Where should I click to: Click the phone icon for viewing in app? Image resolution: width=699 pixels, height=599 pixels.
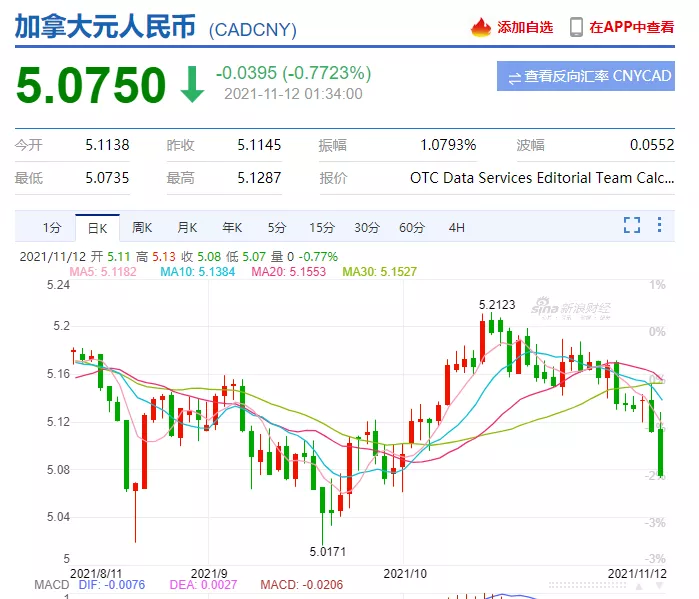[x=576, y=28]
